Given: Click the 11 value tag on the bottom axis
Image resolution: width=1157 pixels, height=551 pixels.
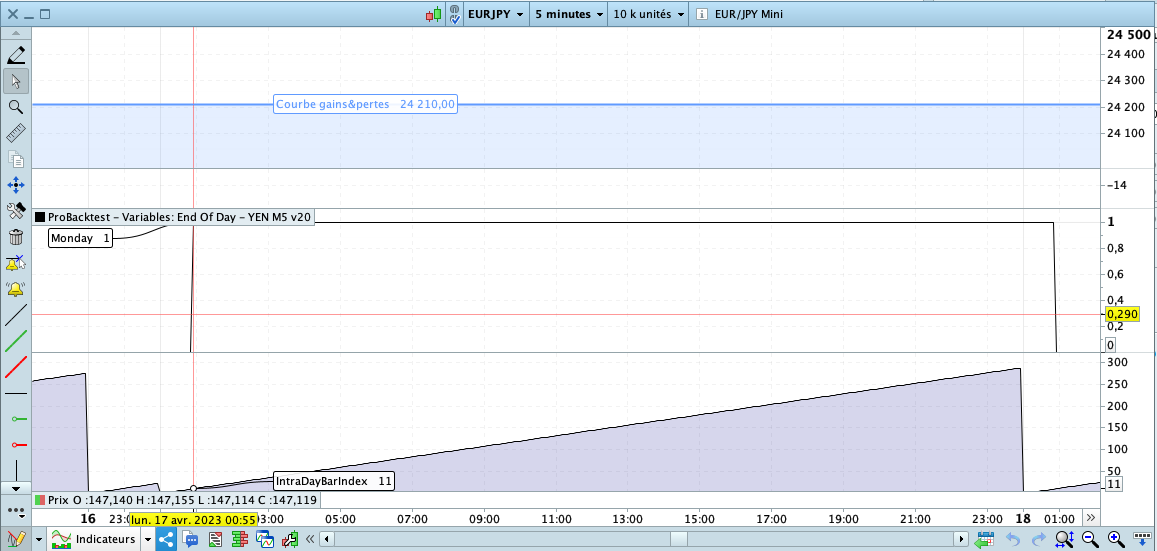Looking at the screenshot, I should click(x=1113, y=484).
